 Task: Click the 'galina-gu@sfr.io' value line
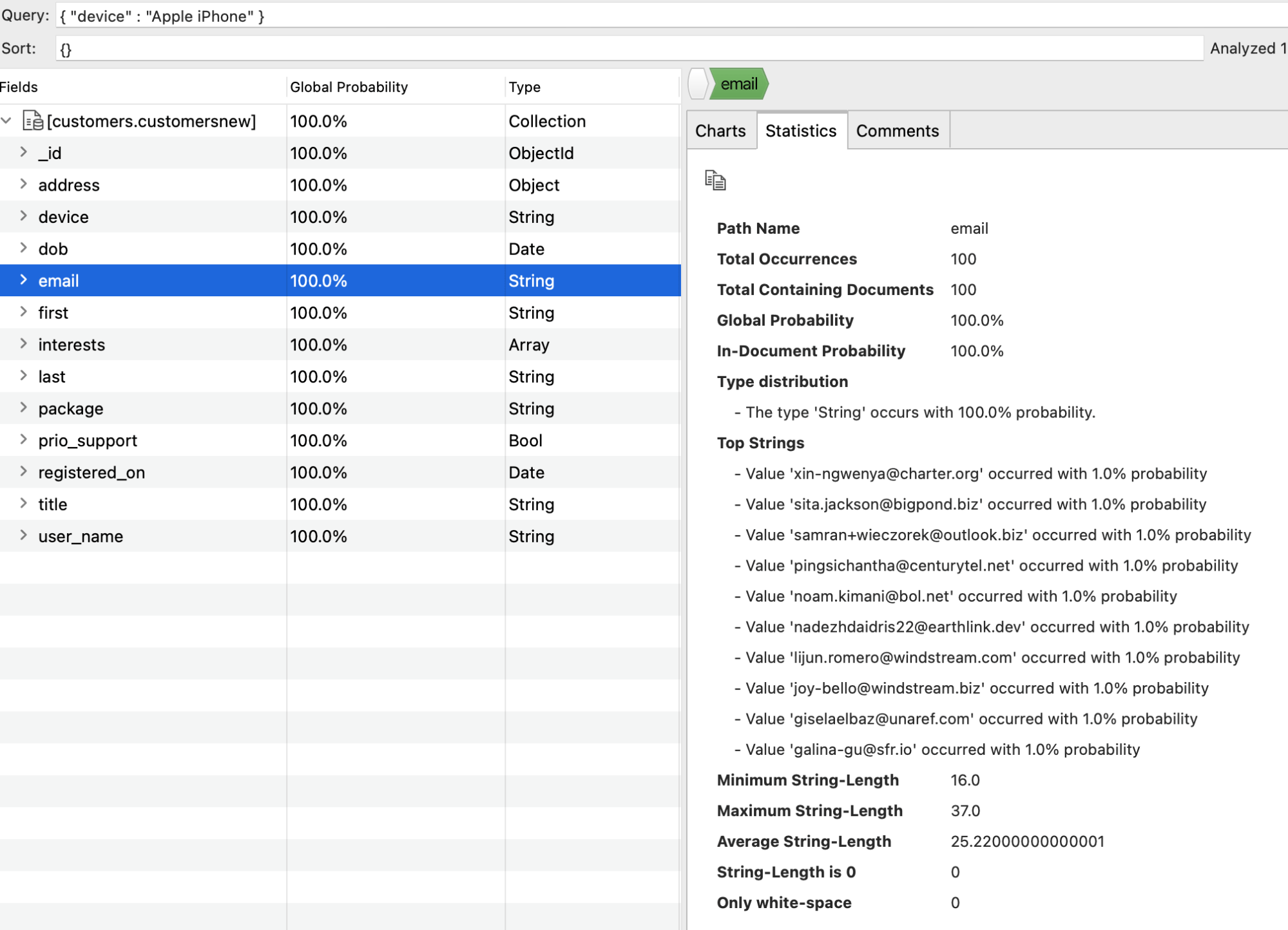pos(937,750)
